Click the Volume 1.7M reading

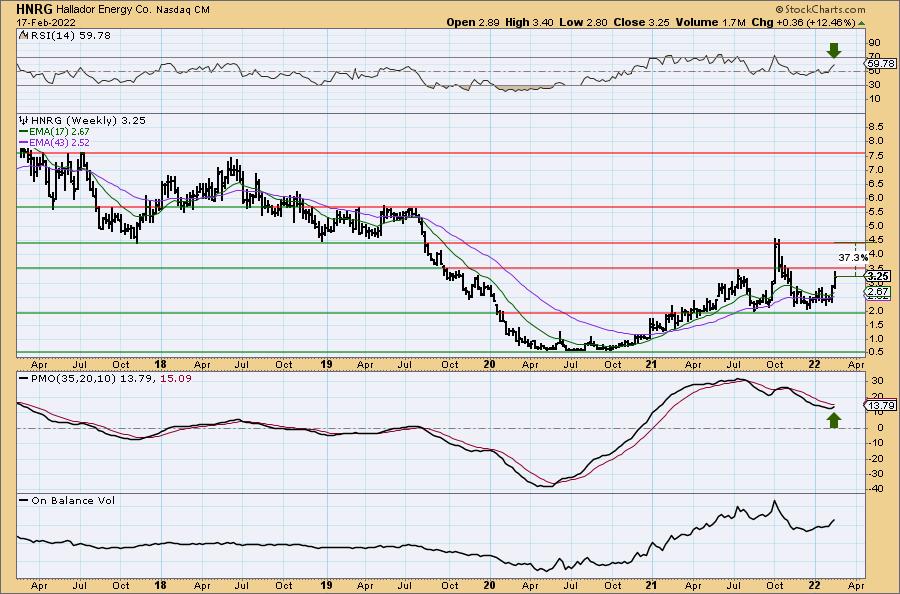(x=710, y=22)
